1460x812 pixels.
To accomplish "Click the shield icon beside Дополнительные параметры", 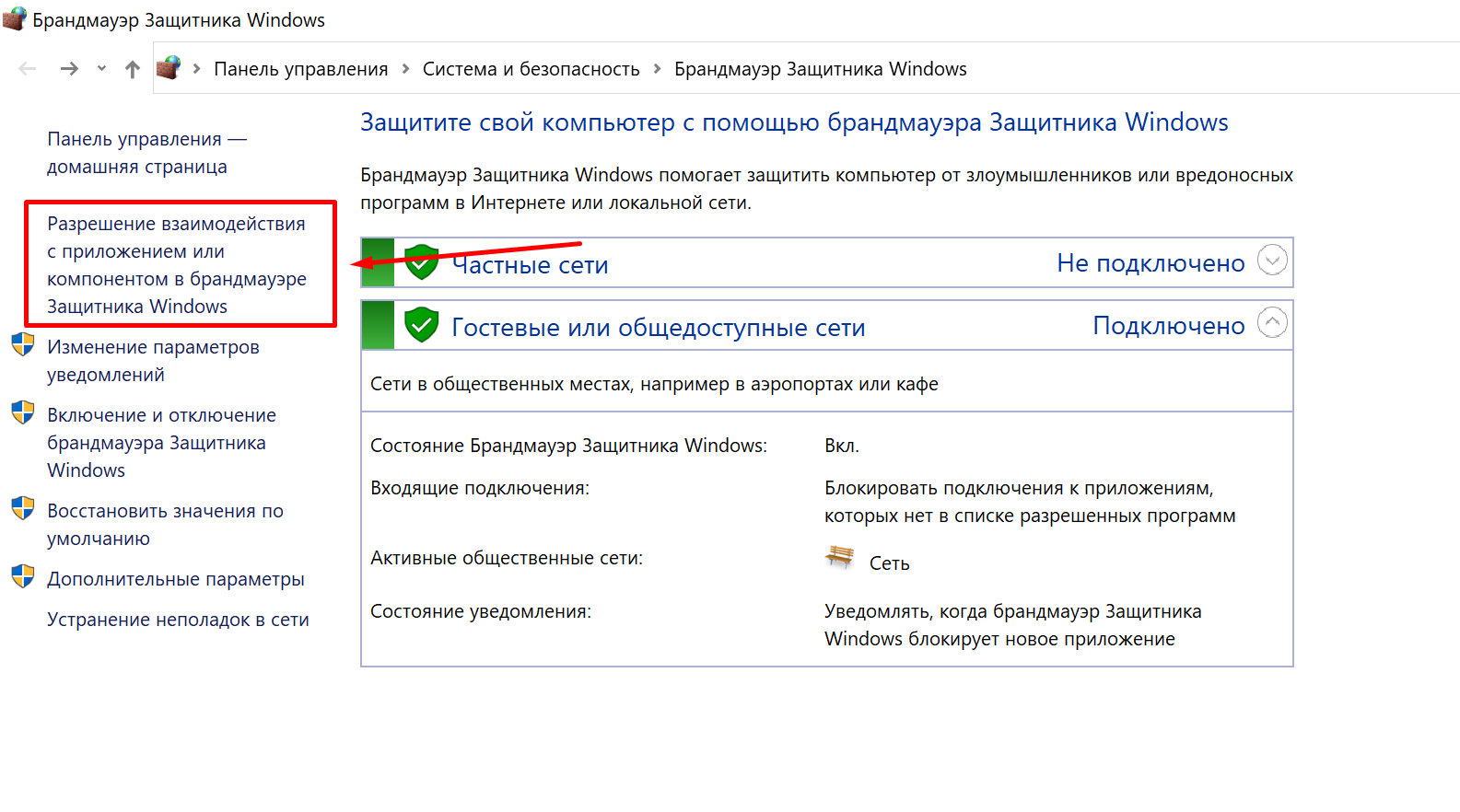I will coord(23,576).
